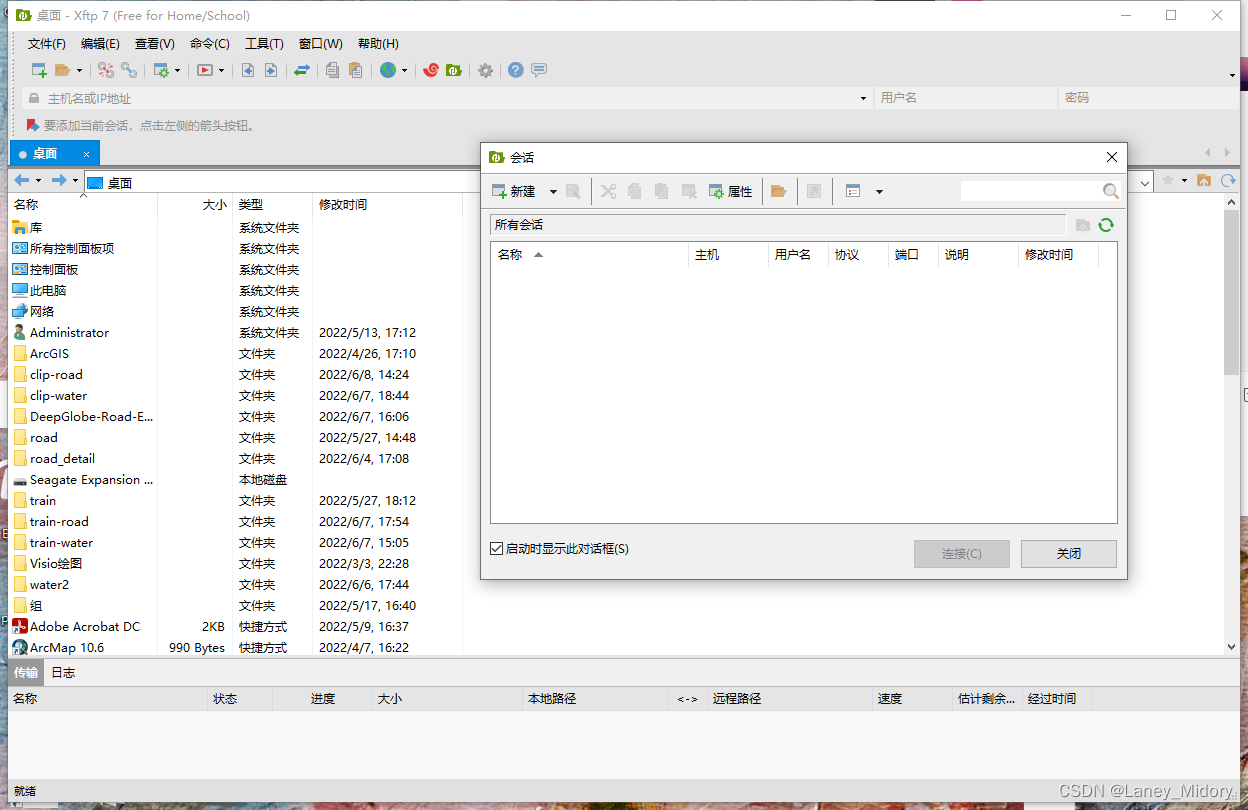Go forward with the blue right arrow
This screenshot has height=810, width=1248.
coord(59,180)
